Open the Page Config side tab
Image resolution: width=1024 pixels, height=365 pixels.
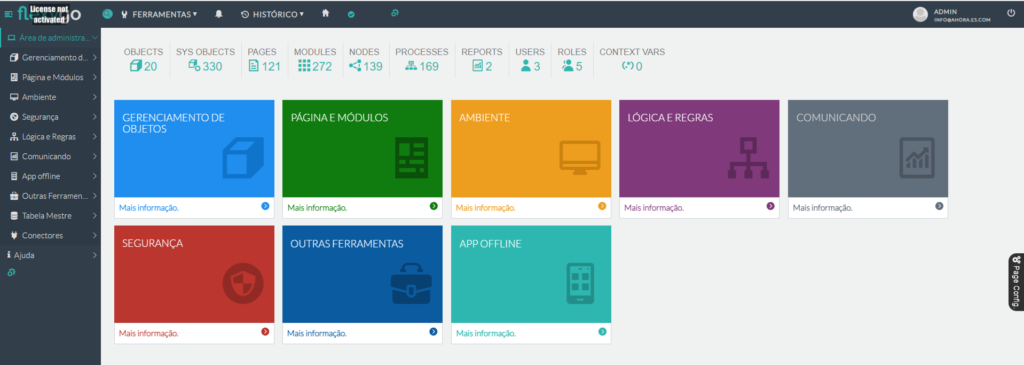(x=1016, y=281)
